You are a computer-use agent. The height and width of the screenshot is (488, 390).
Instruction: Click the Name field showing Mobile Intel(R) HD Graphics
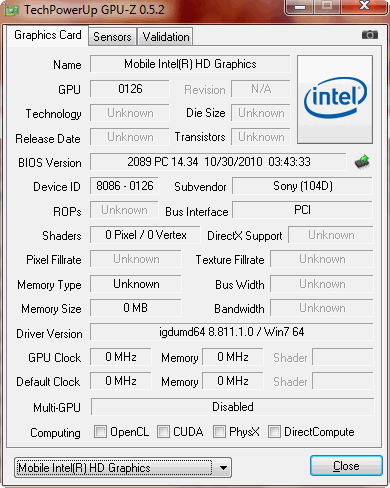190,64
